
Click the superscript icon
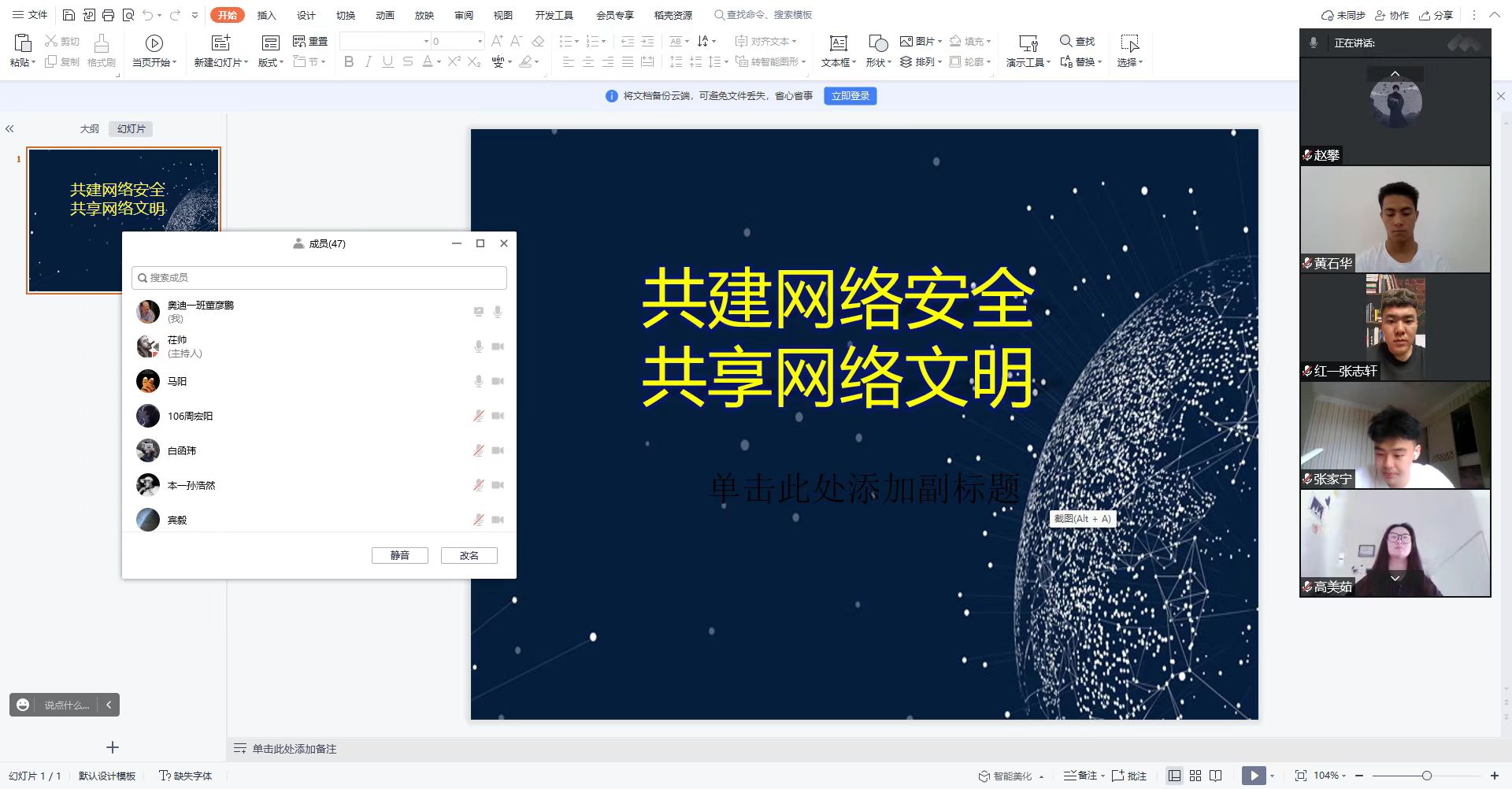pos(454,61)
